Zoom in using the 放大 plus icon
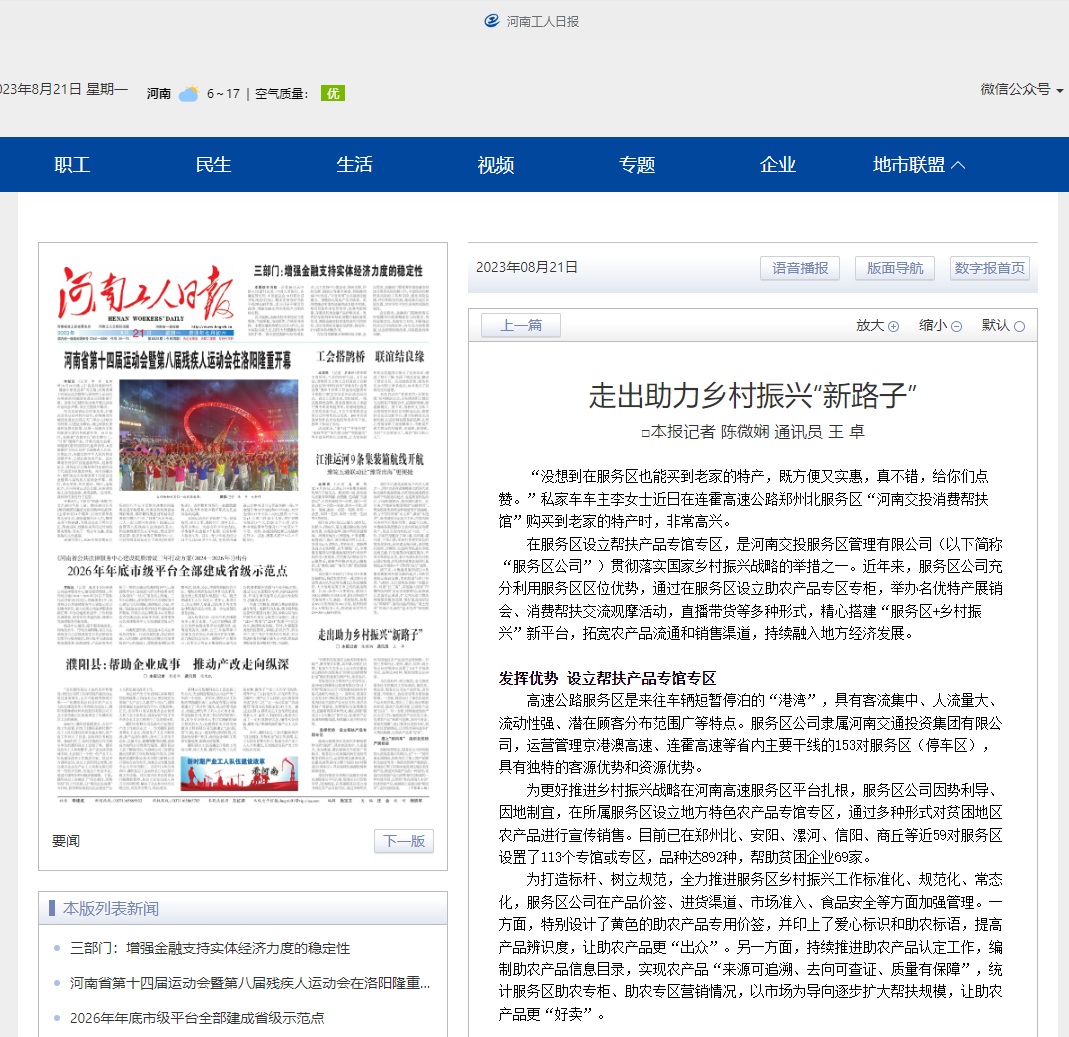This screenshot has width=1069, height=1037. tap(891, 325)
